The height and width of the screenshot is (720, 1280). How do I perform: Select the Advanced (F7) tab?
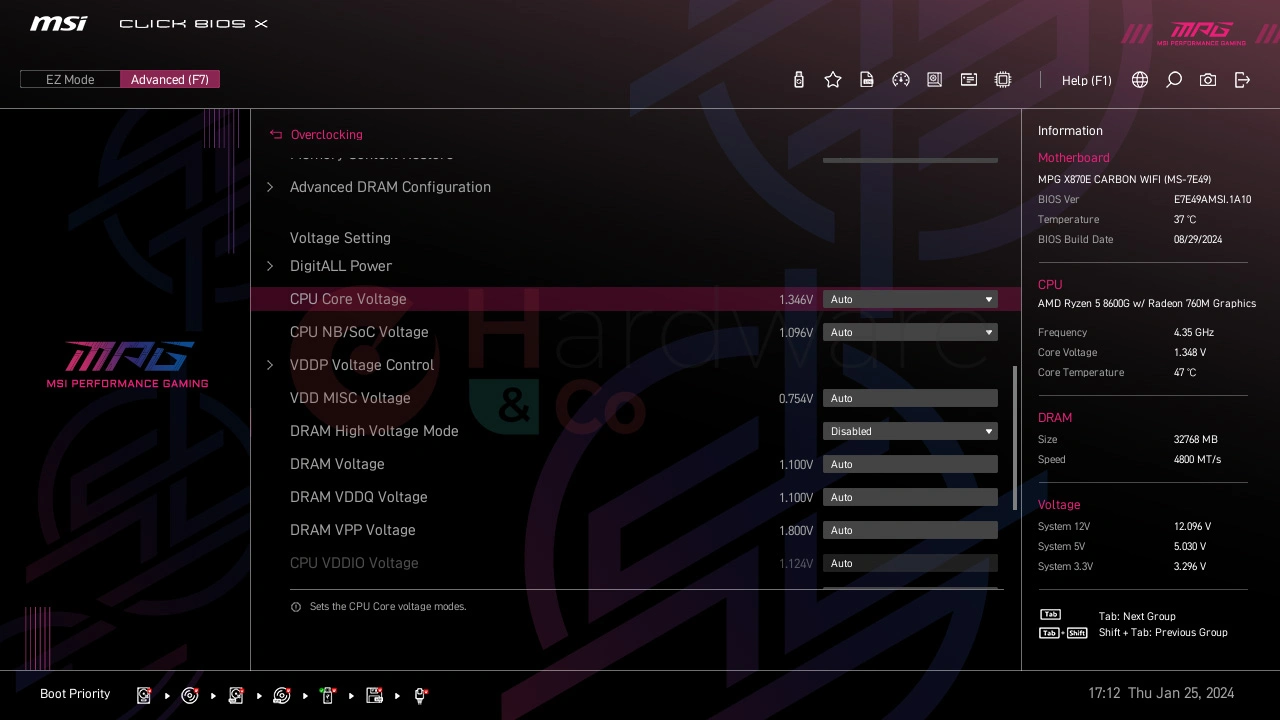[170, 79]
